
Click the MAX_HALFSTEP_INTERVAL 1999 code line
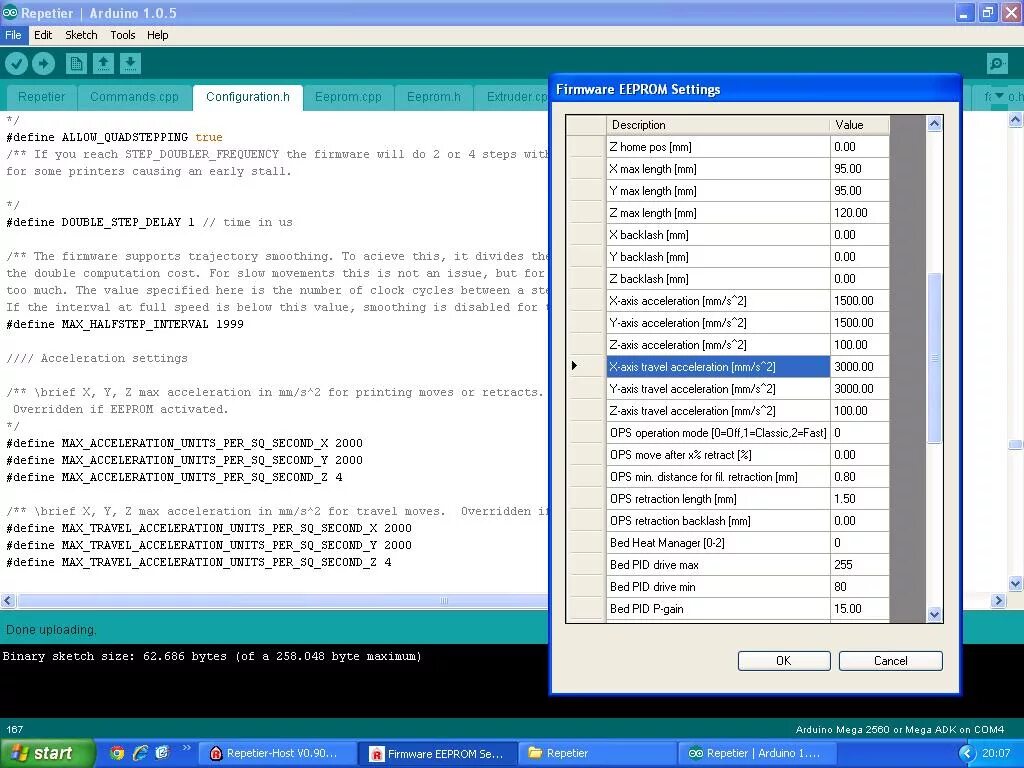tap(125, 324)
